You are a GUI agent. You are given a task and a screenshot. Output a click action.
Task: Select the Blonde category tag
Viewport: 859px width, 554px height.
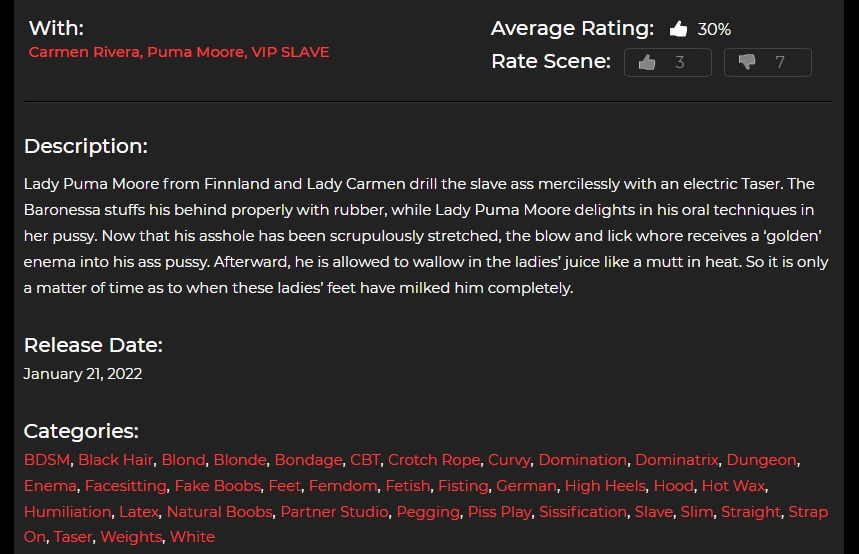tap(240, 460)
